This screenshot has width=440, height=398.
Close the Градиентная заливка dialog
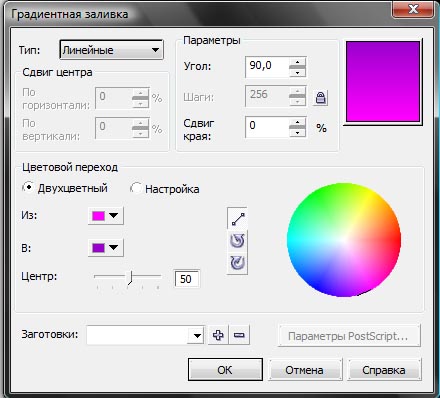(x=413, y=9)
